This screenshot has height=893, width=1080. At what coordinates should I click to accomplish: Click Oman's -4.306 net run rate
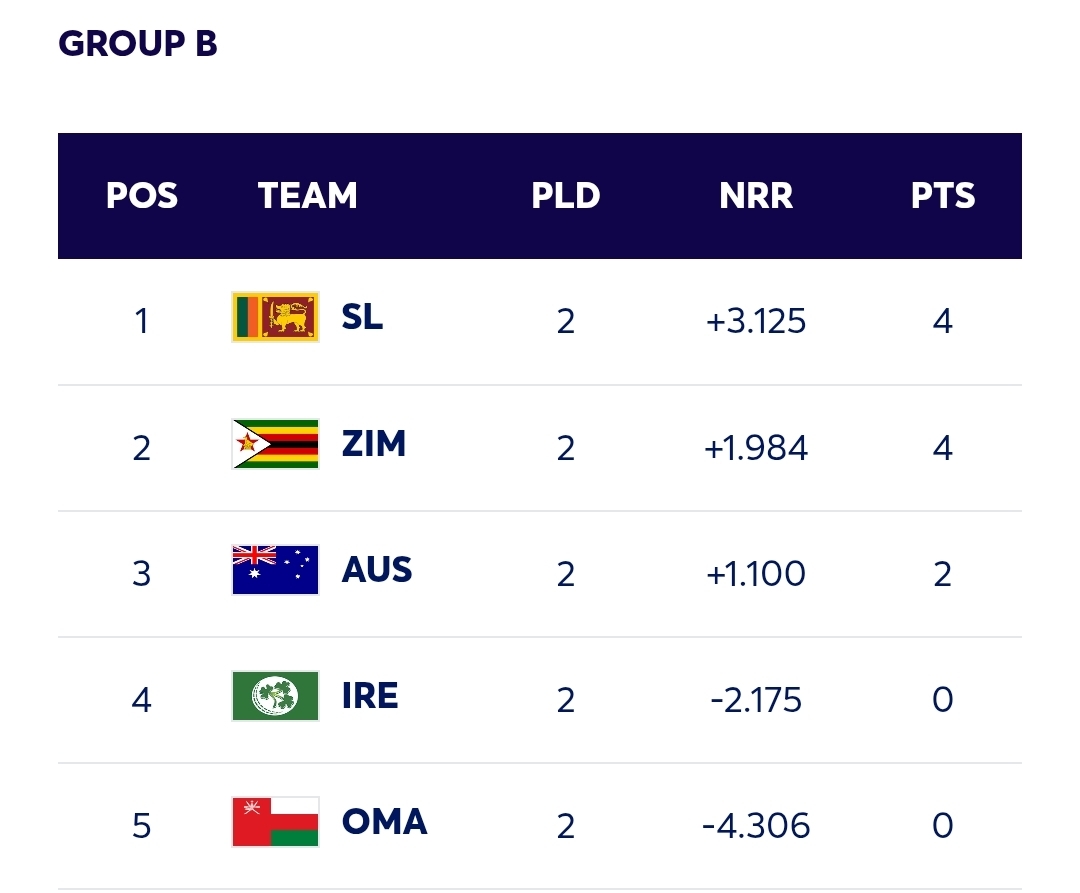756,826
